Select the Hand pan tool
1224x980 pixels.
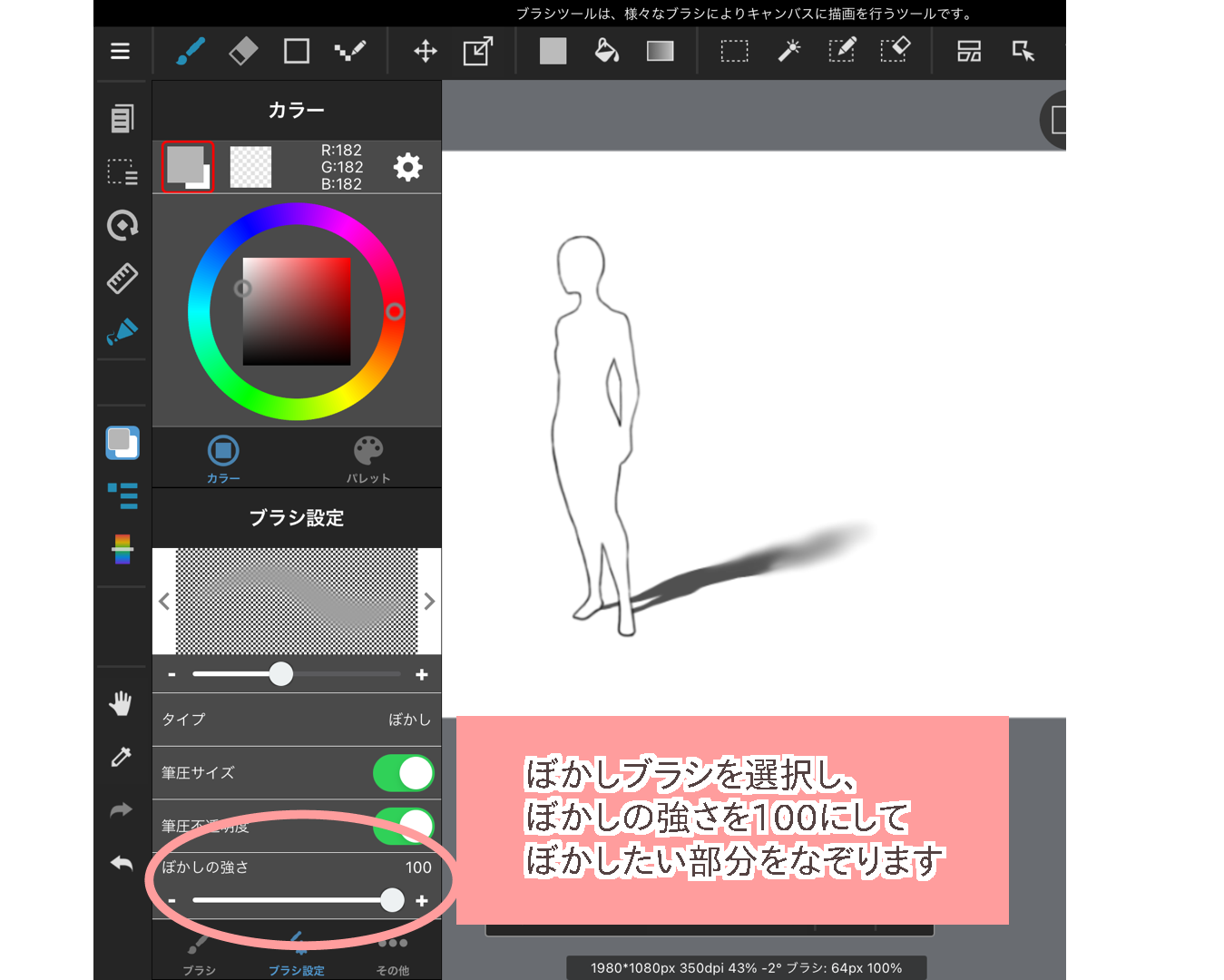tap(121, 703)
